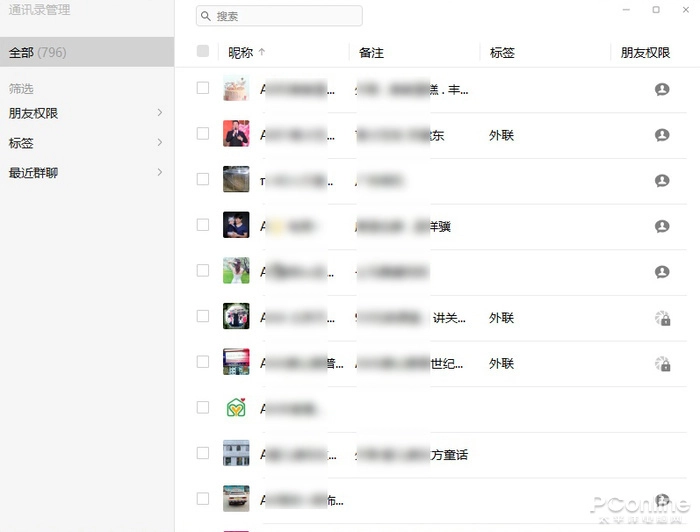
Task: Click the sort arrow beside 昵称 column
Action: [x=262, y=52]
